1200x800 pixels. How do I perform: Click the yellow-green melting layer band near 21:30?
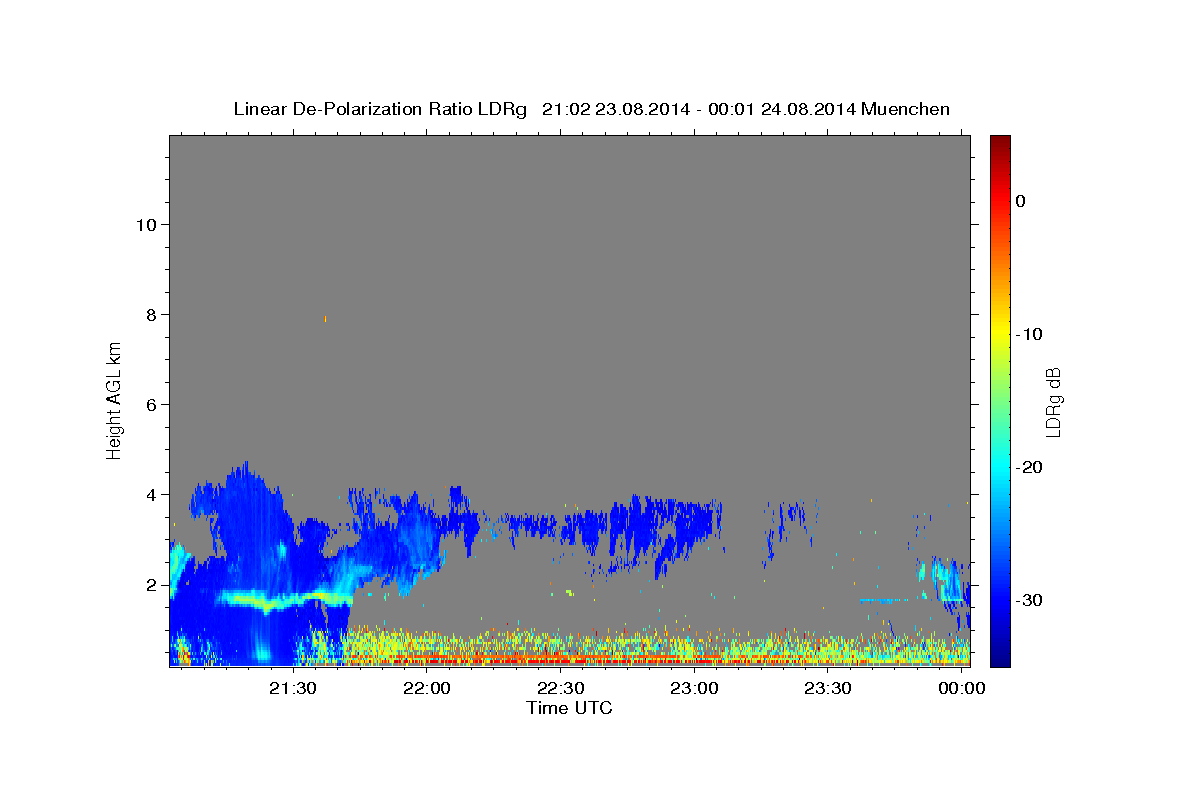click(x=285, y=600)
